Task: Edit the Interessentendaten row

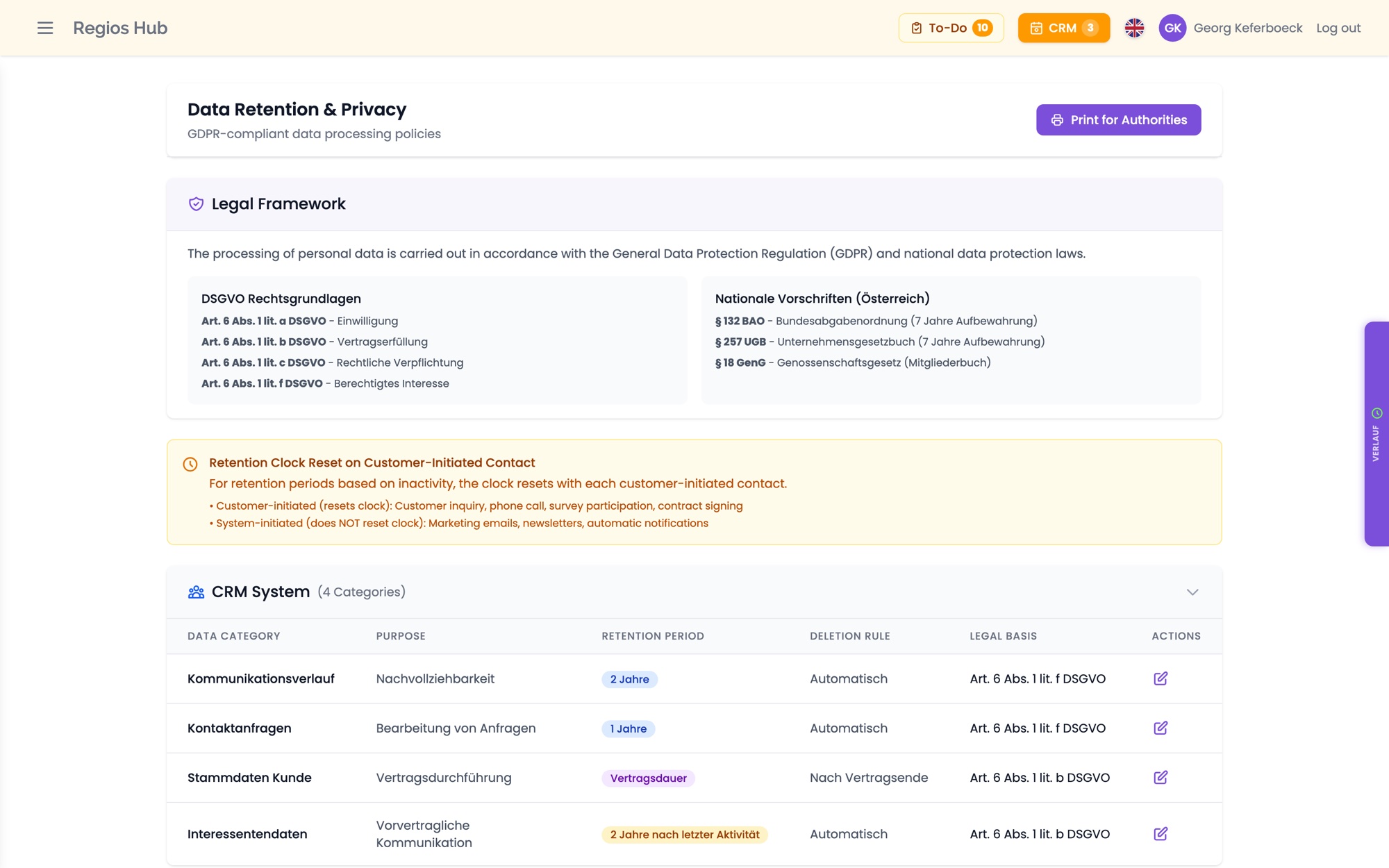Action: click(1161, 833)
